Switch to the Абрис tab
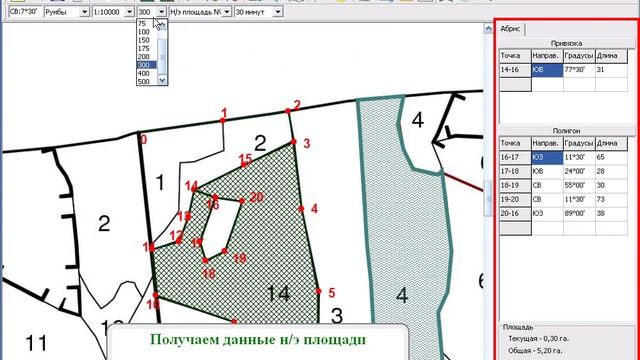Screen dimensions: 640x360 pos(510,29)
